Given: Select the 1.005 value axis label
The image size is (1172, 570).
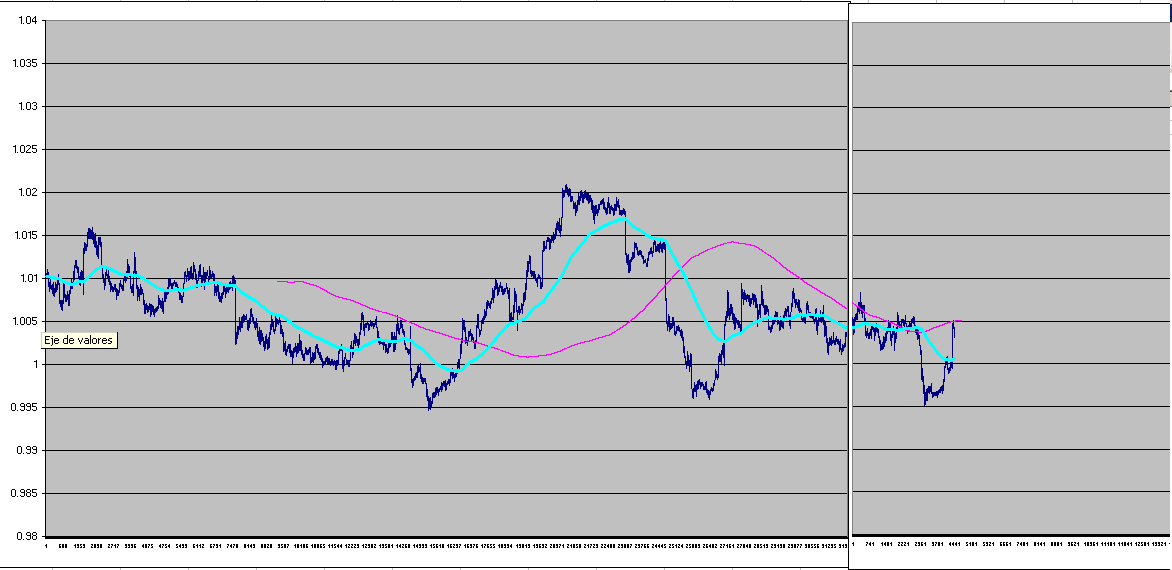Looking at the screenshot, I should [x=25, y=321].
